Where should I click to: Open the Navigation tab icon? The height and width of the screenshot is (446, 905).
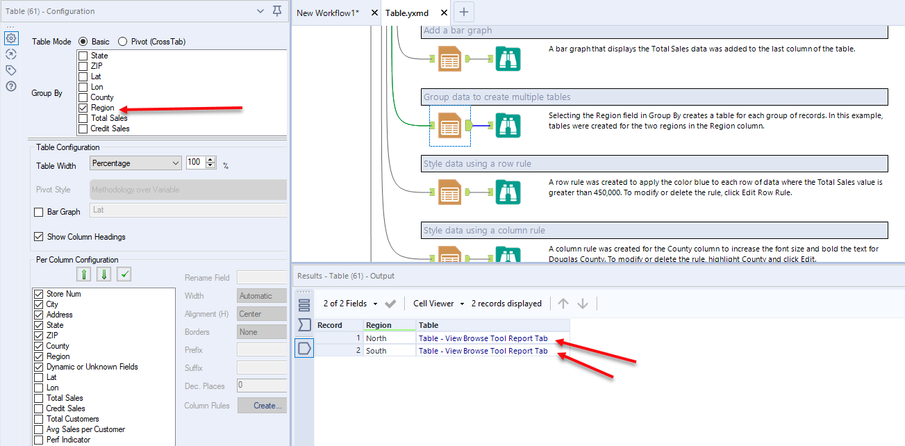10,54
